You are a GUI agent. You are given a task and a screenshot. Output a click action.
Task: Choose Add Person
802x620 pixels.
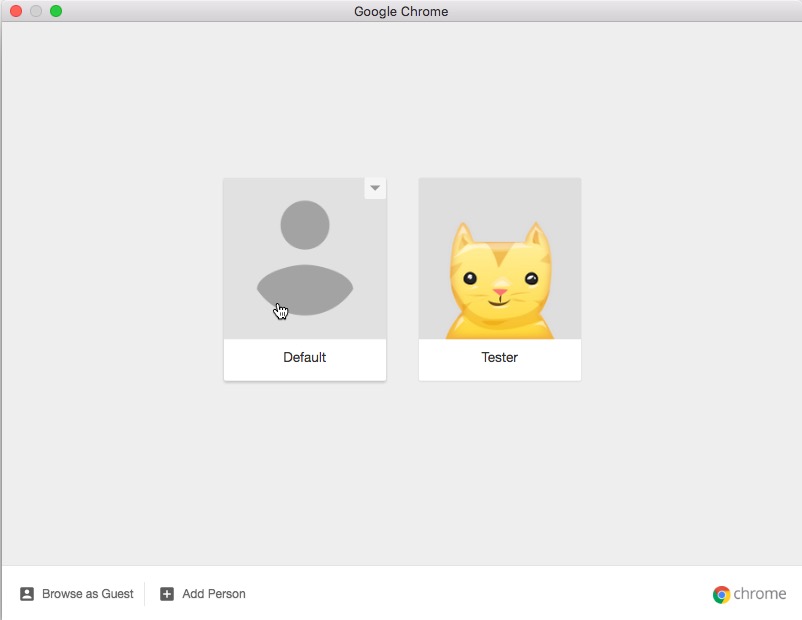pyautogui.click(x=214, y=594)
